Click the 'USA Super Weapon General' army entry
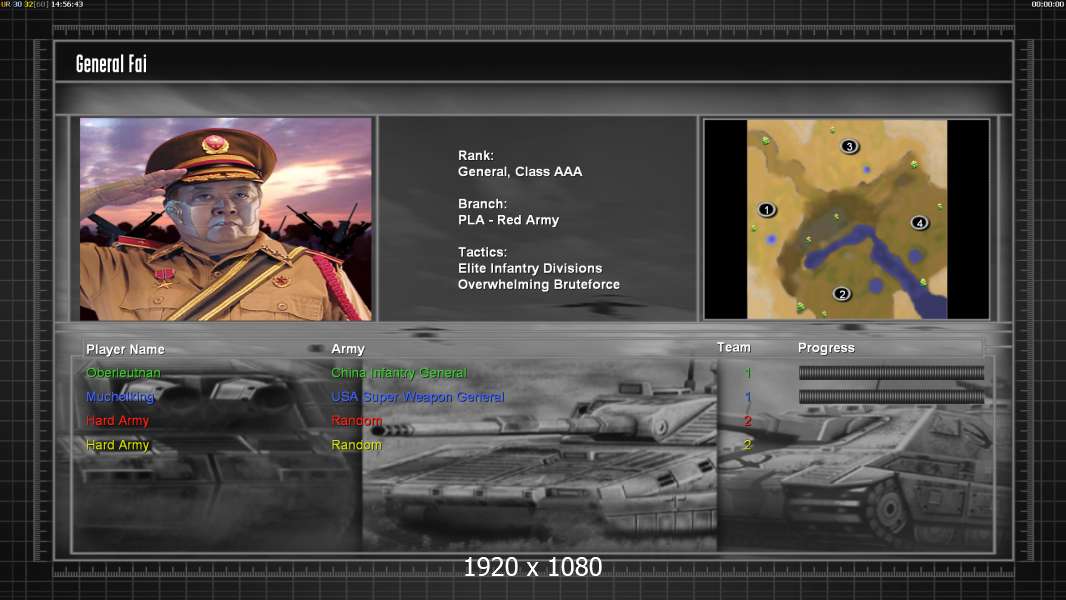This screenshot has width=1066, height=600. (x=417, y=397)
